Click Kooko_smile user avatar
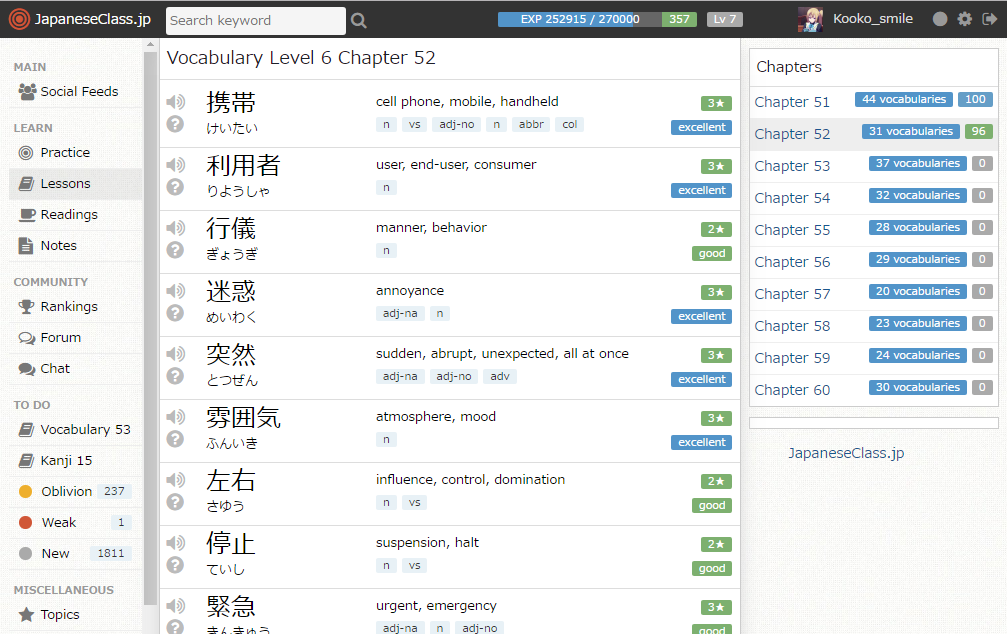 (811, 19)
